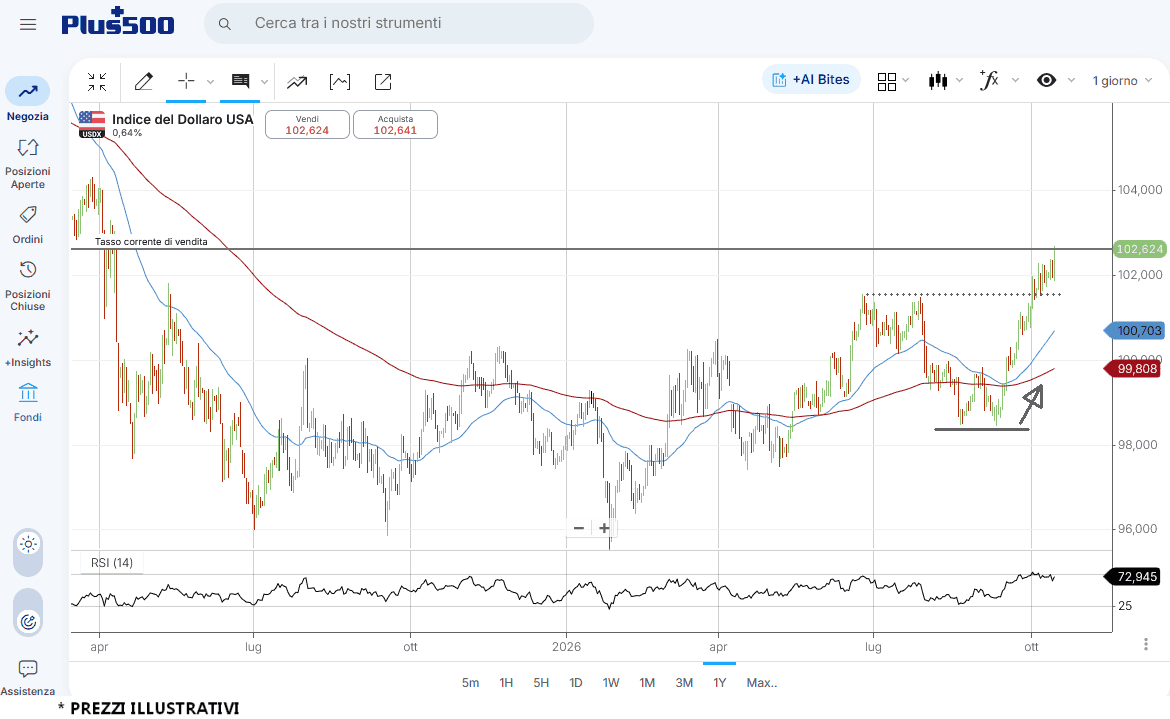This screenshot has height=719, width=1170.
Task: Expand annotation tool options arrow
Action: tap(264, 82)
